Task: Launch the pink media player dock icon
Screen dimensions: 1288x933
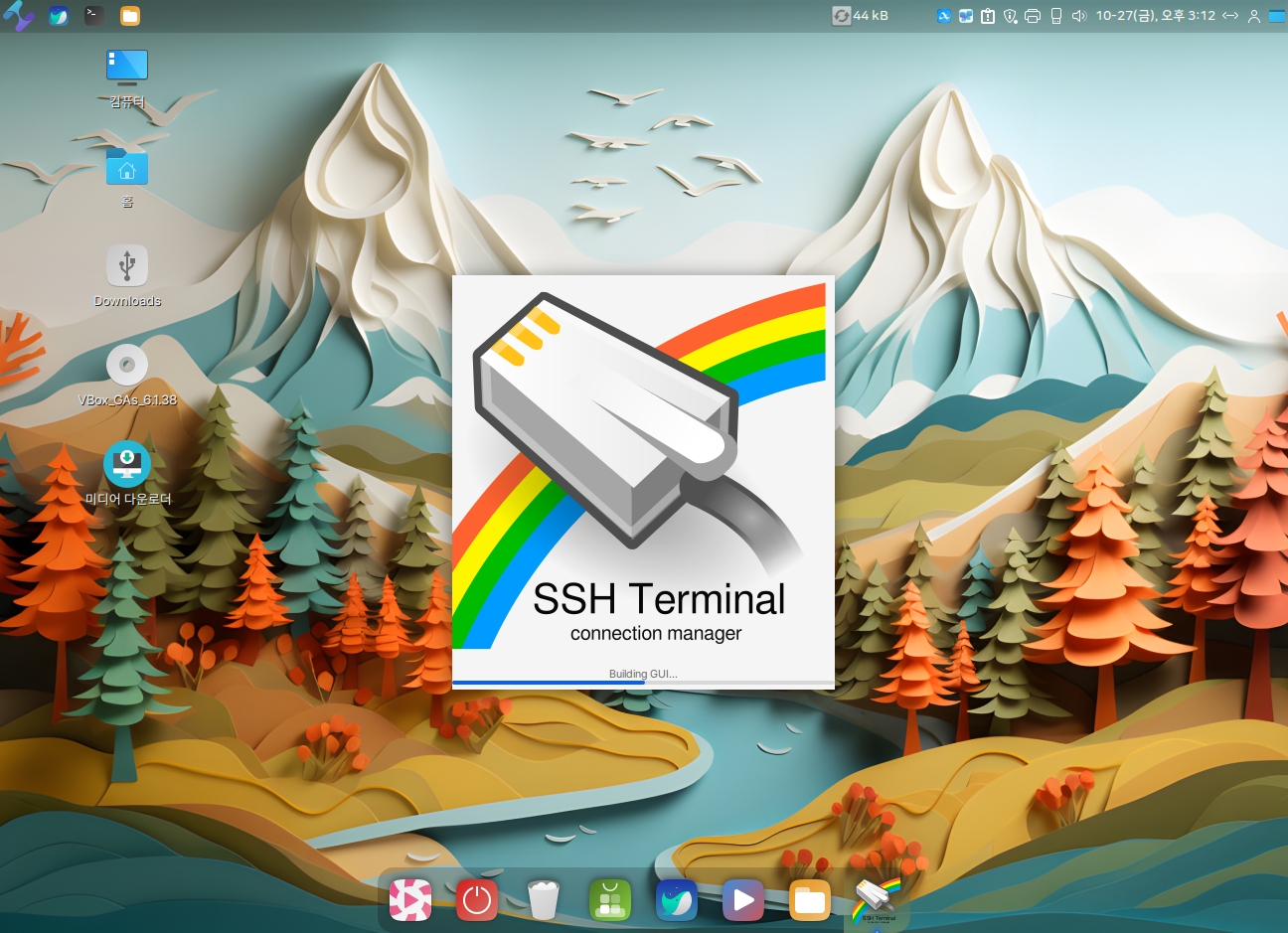Action: pos(410,901)
